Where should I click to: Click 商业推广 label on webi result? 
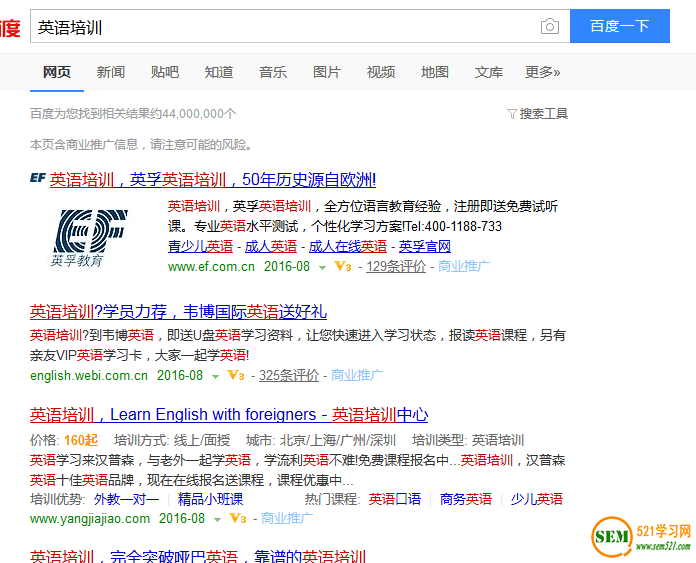pos(357,376)
